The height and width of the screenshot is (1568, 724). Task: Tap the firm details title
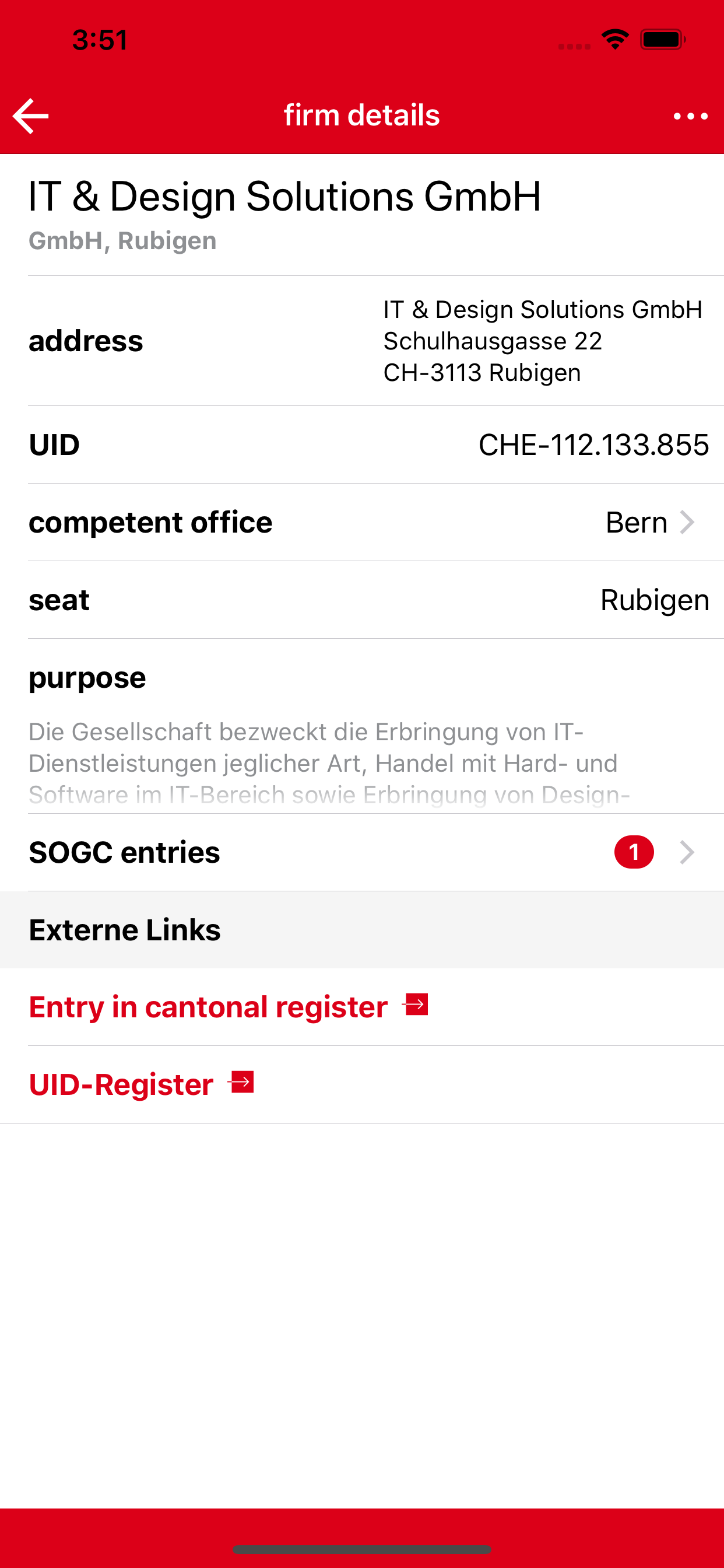pos(361,116)
